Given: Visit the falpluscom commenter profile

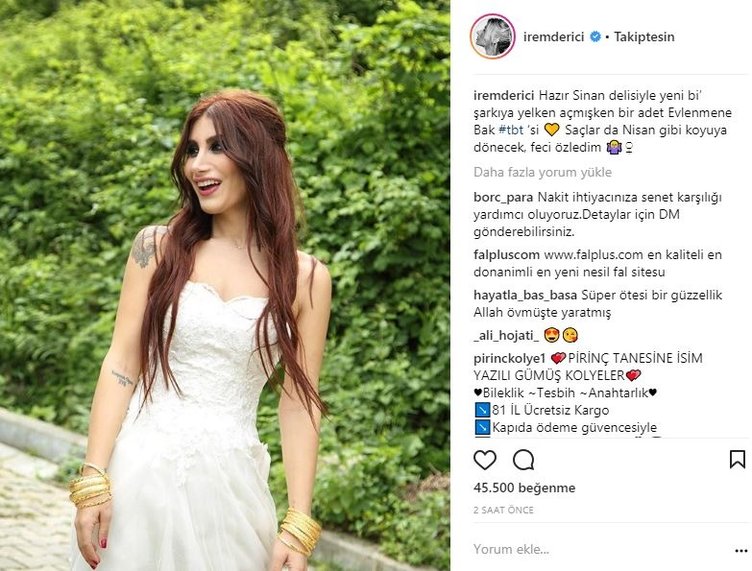Looking at the screenshot, I should click(x=506, y=255).
